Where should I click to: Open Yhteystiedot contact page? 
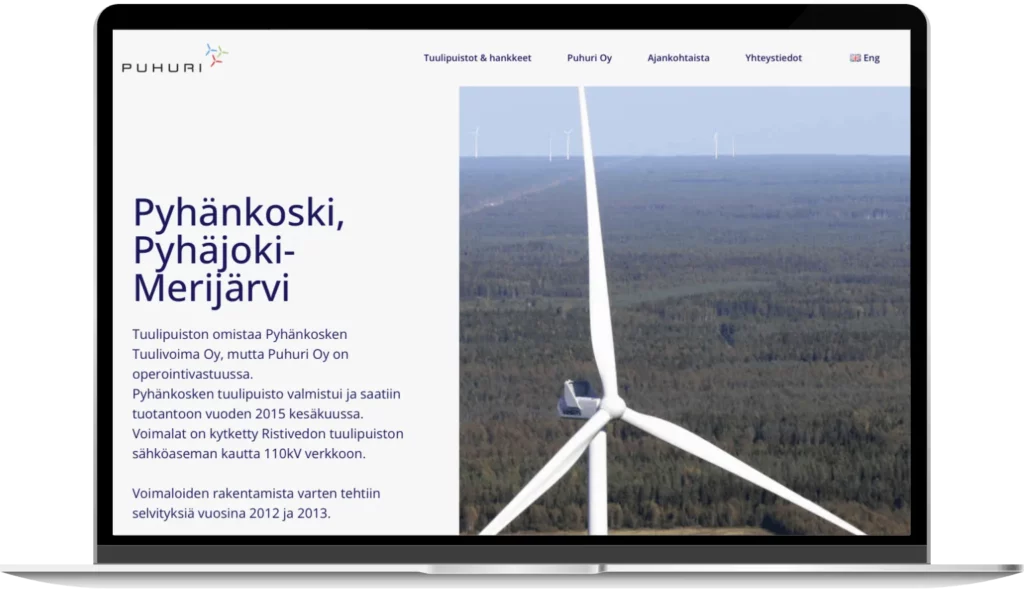pos(773,57)
